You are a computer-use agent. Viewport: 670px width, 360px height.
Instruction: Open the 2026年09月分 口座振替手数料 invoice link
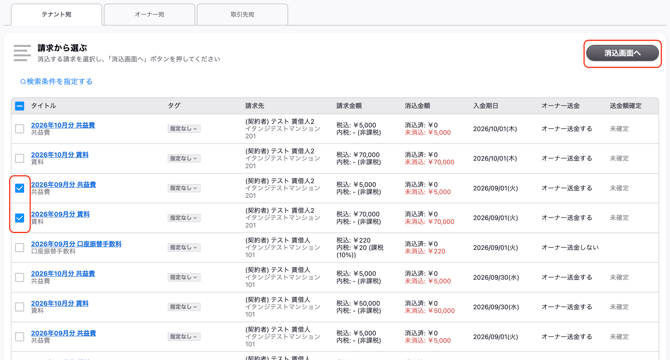(x=76, y=244)
